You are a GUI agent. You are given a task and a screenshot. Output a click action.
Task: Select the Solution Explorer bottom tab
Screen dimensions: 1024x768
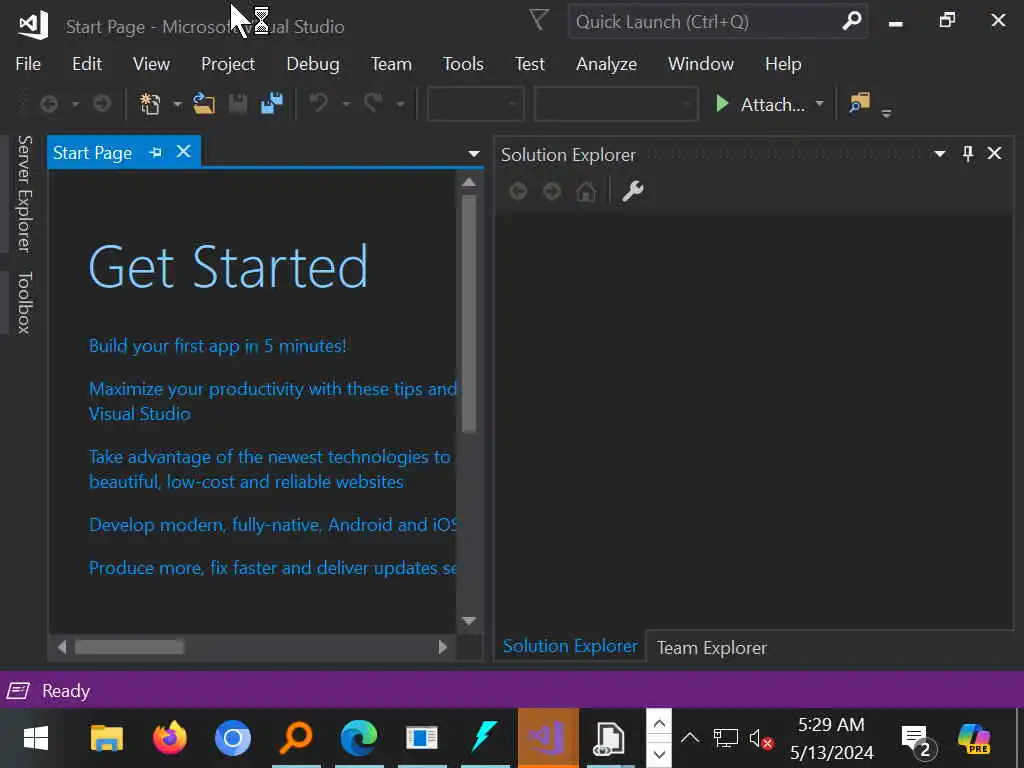pos(569,646)
